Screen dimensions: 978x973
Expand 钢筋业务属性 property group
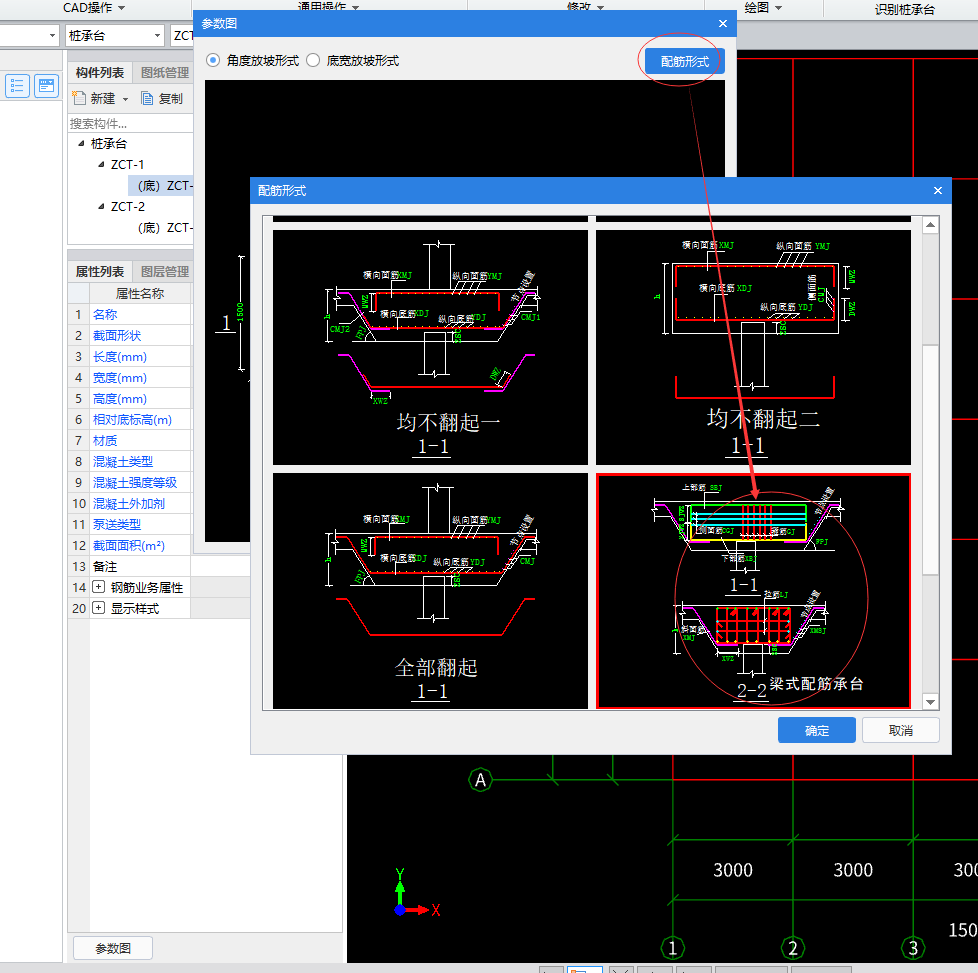tap(99, 587)
